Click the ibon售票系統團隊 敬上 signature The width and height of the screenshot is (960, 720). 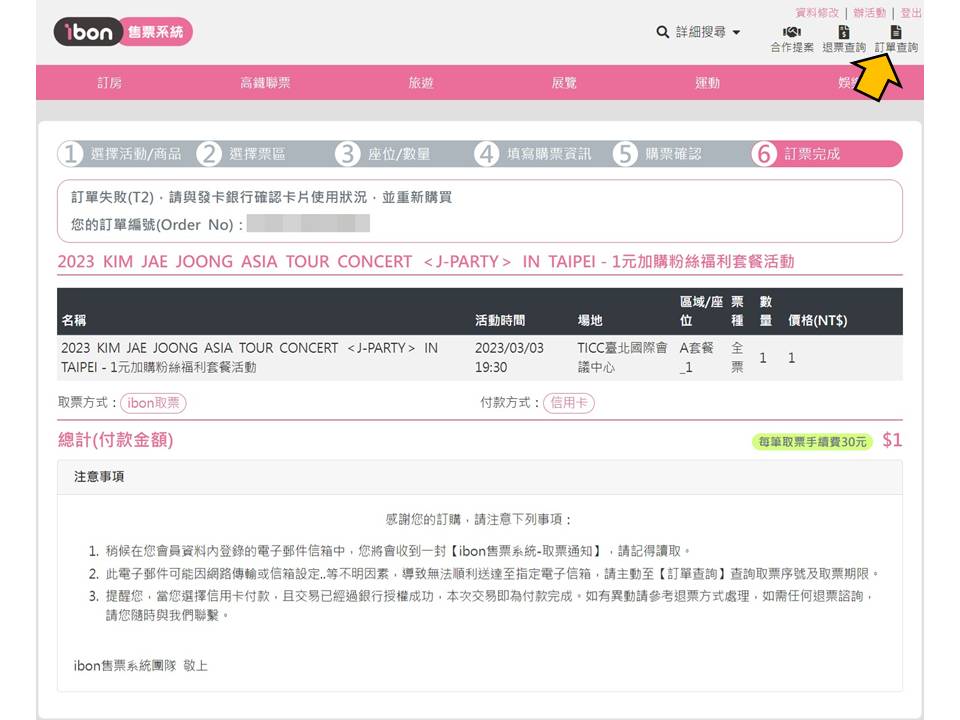(141, 666)
